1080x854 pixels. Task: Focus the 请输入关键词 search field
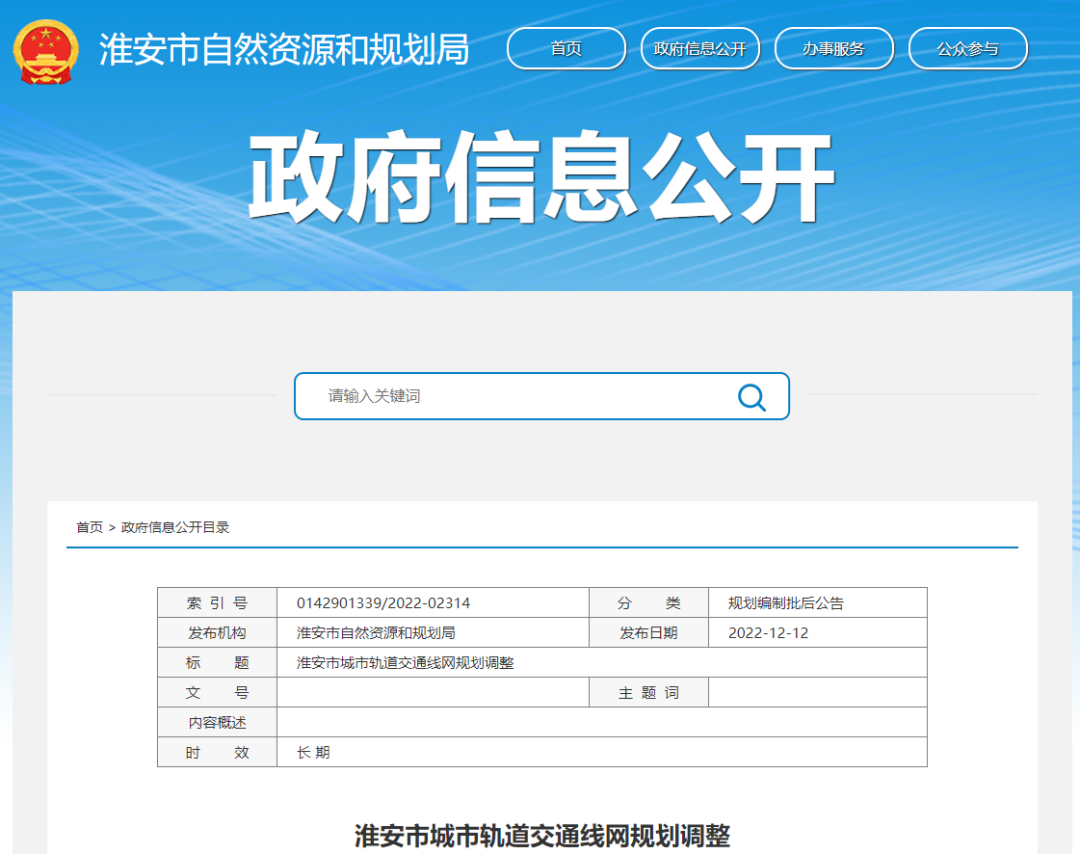coord(541,396)
